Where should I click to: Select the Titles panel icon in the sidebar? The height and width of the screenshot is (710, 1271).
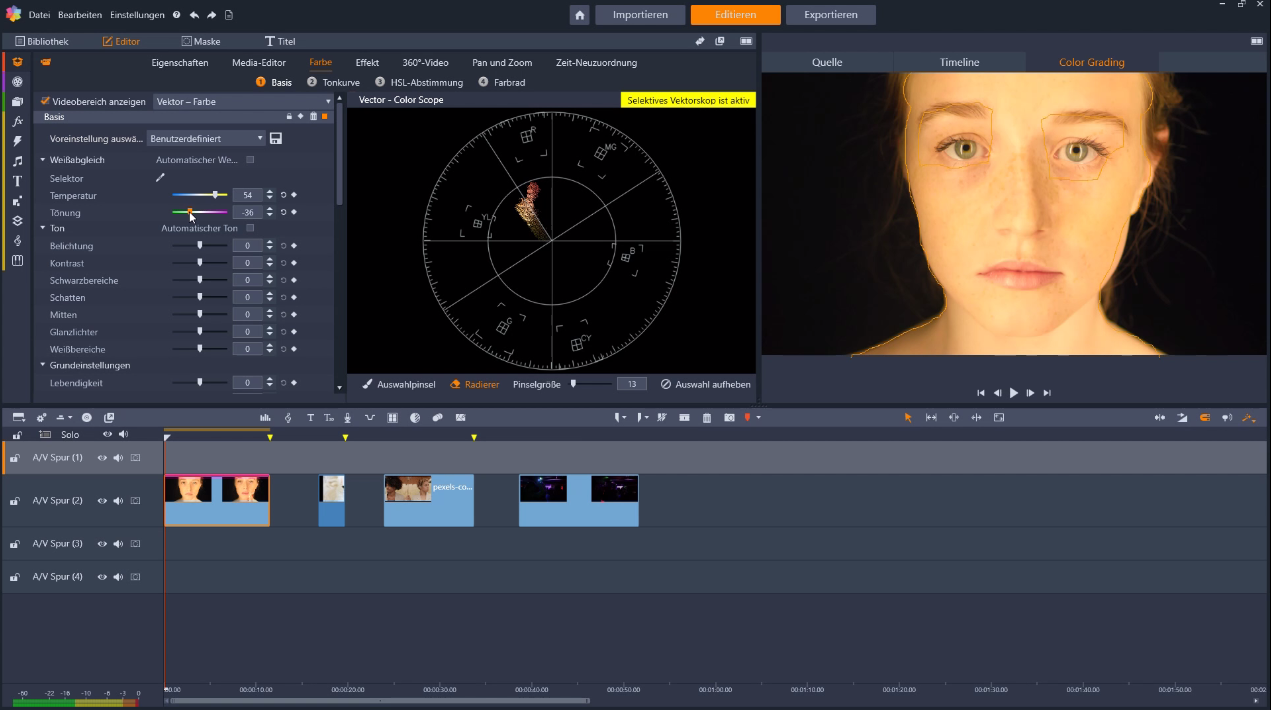click(x=17, y=181)
